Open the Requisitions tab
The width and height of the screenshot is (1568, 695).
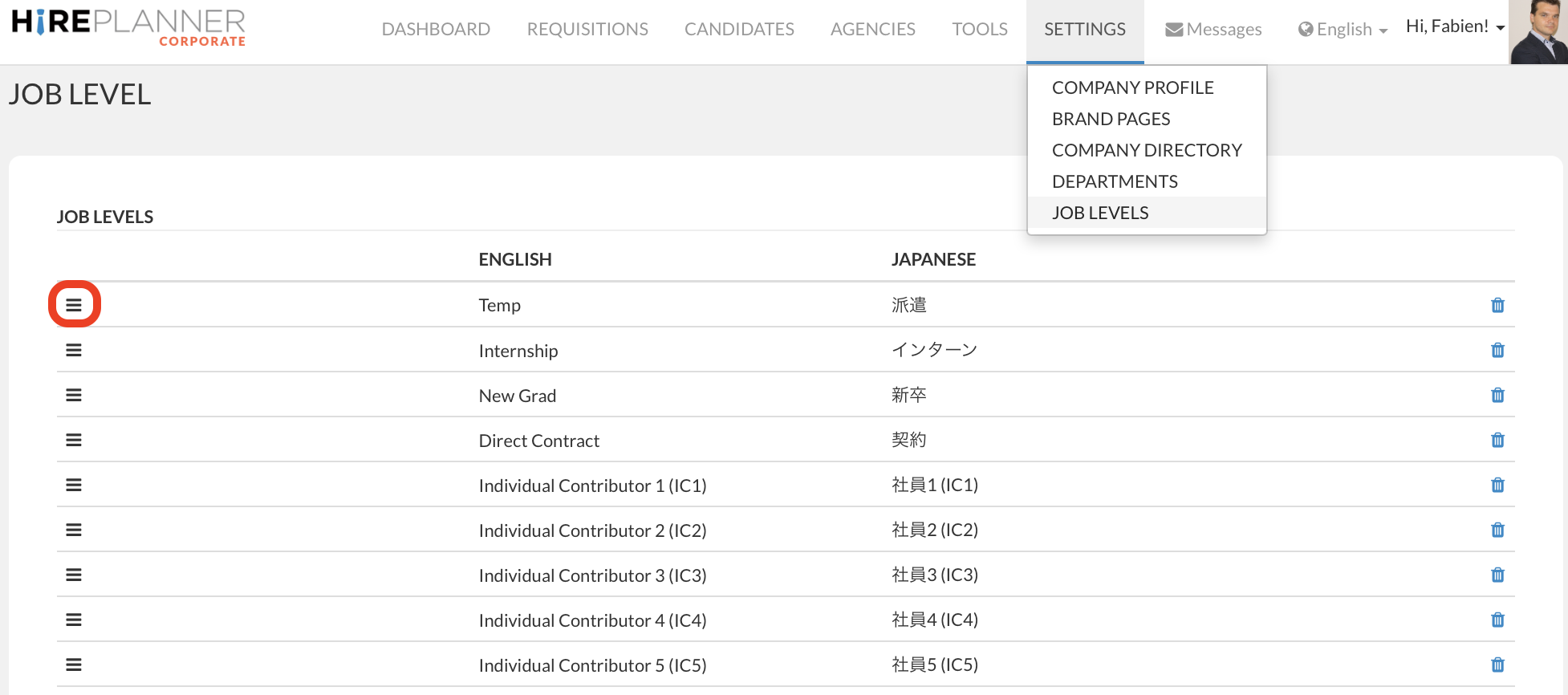tap(587, 30)
